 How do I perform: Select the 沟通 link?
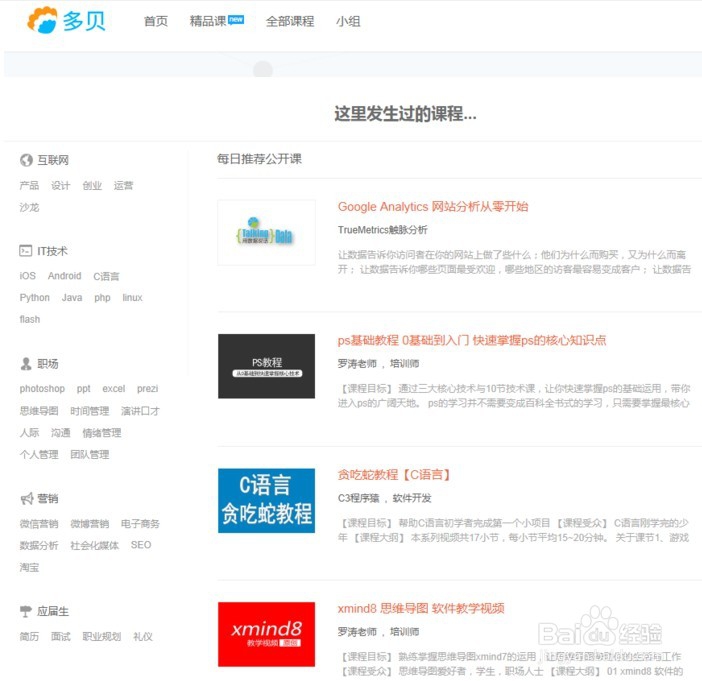pyautogui.click(x=60, y=433)
